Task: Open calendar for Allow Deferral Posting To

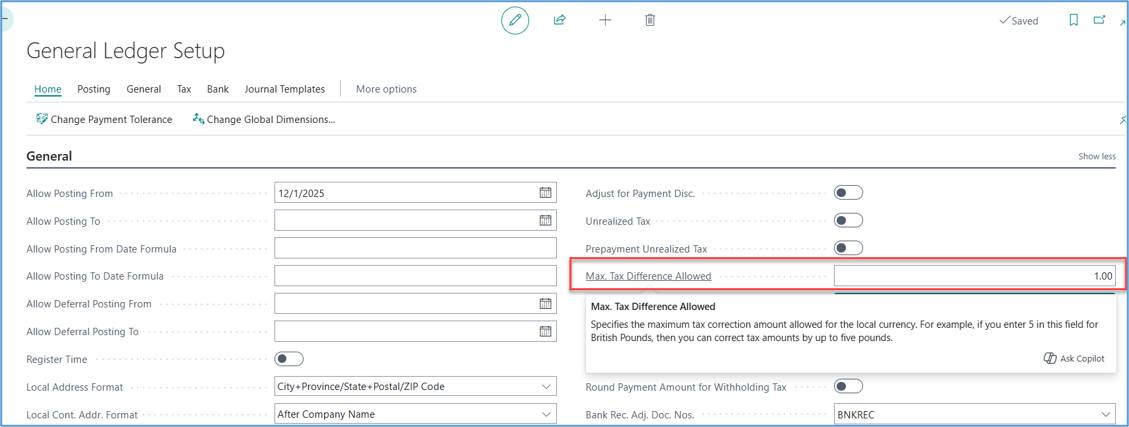Action: click(546, 331)
